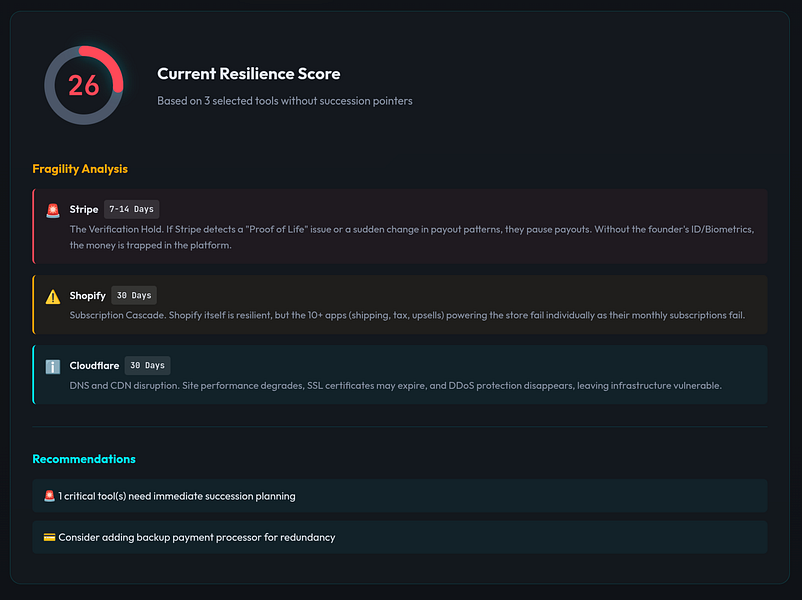Click the Stripe Verification Hold description
The image size is (802, 600).
tap(412, 237)
